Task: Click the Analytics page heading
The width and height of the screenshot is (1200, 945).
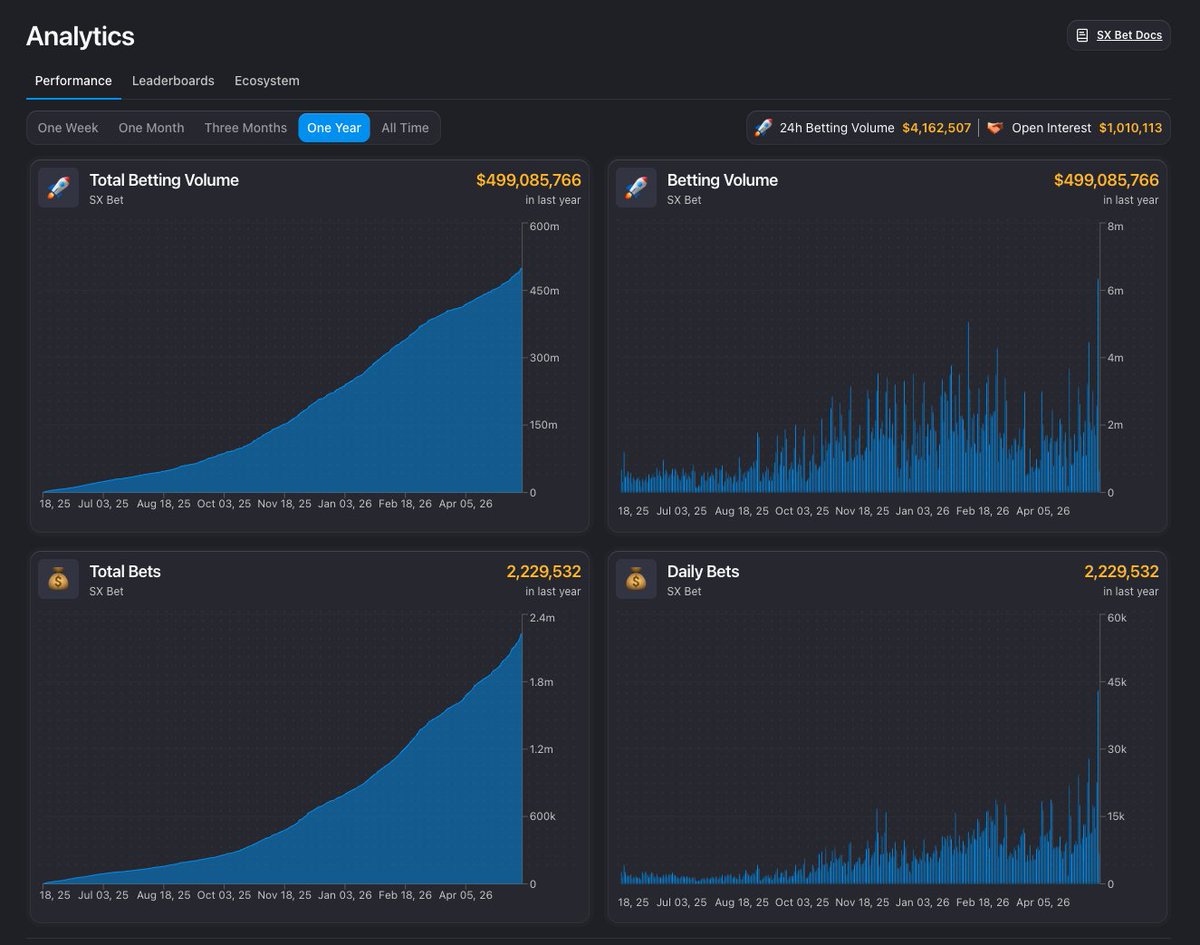Action: [x=80, y=36]
